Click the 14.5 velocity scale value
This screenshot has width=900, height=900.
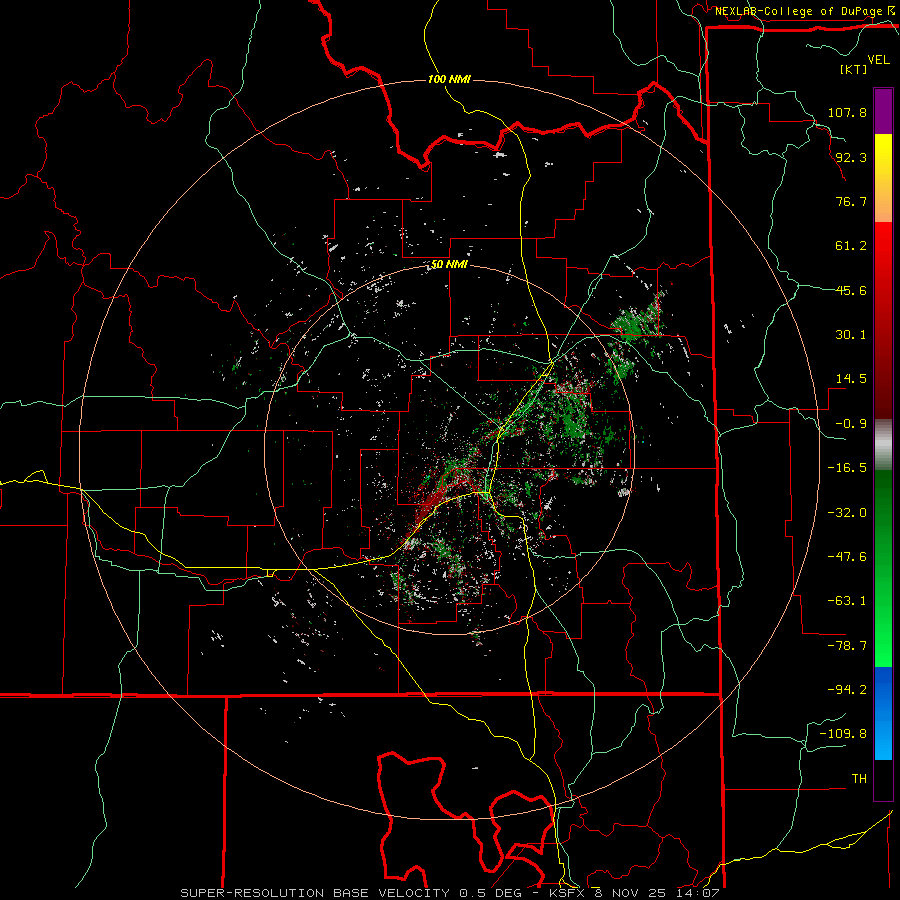tap(851, 379)
